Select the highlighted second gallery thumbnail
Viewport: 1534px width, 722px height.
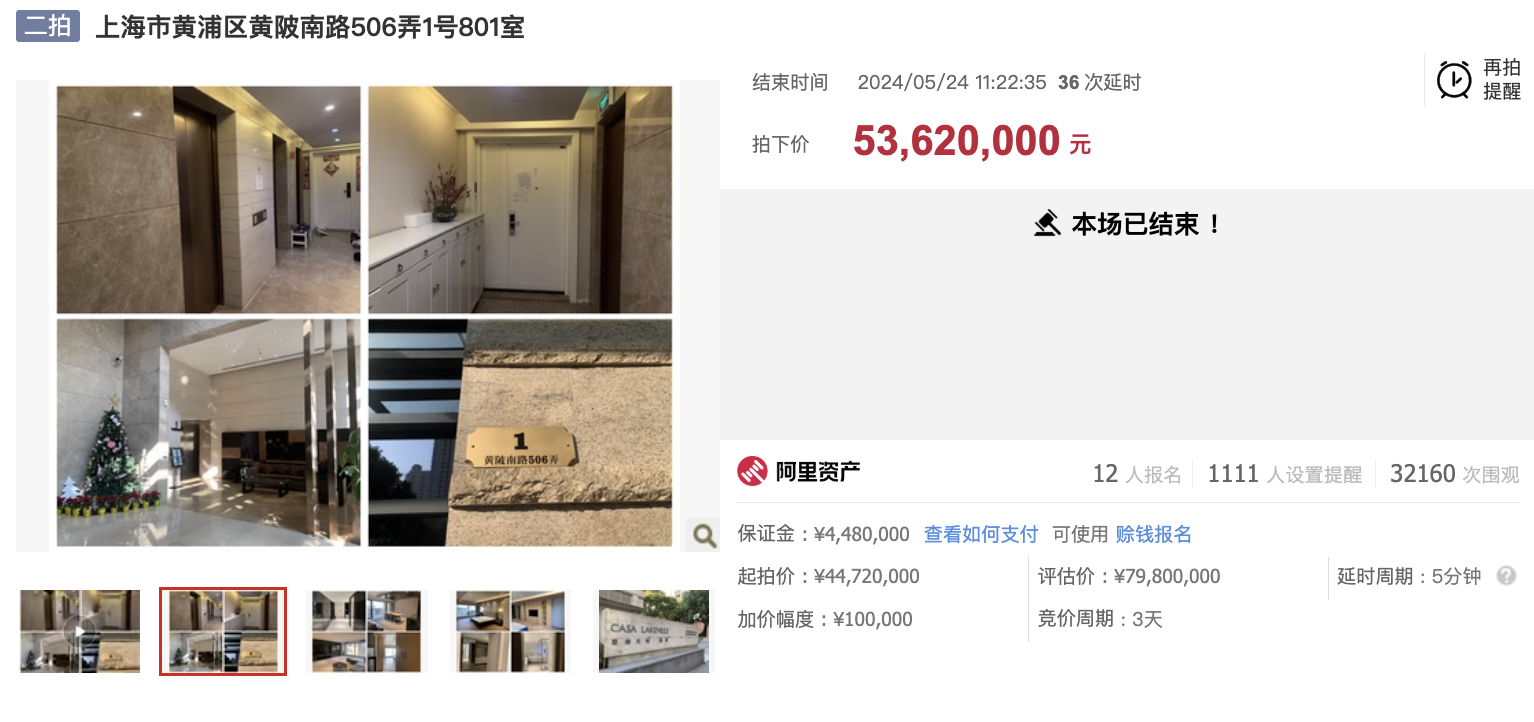(223, 631)
